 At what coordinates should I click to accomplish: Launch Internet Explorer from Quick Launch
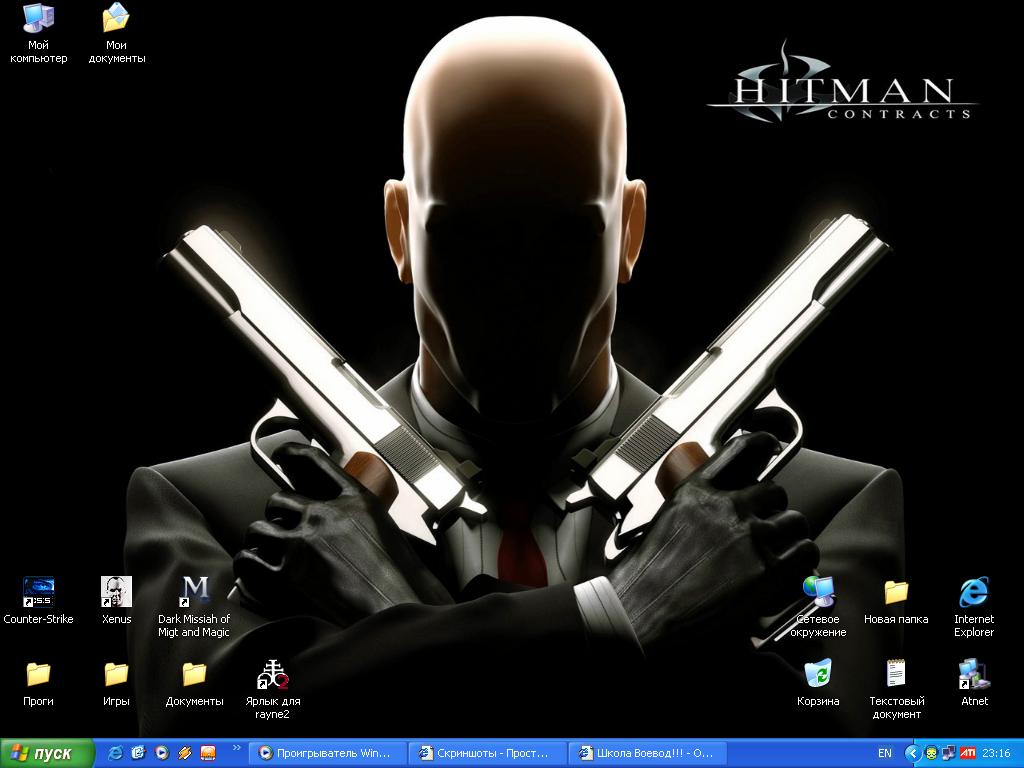[116, 753]
